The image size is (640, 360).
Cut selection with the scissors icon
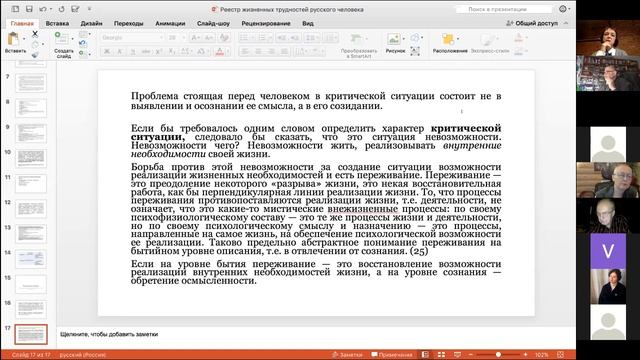tap(35, 34)
